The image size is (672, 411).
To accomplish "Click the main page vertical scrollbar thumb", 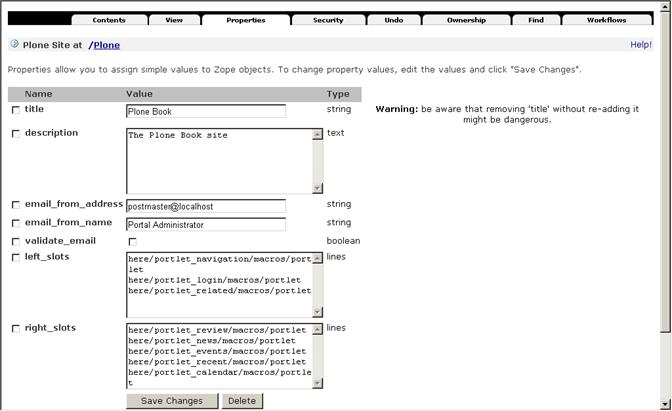I will pyautogui.click(x=665, y=171).
